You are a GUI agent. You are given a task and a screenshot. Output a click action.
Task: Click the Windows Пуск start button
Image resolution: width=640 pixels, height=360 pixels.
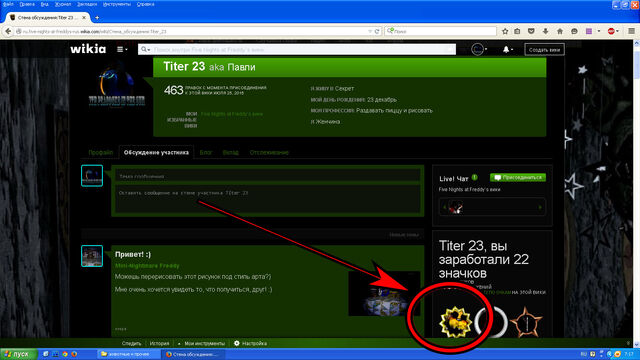coord(18,354)
